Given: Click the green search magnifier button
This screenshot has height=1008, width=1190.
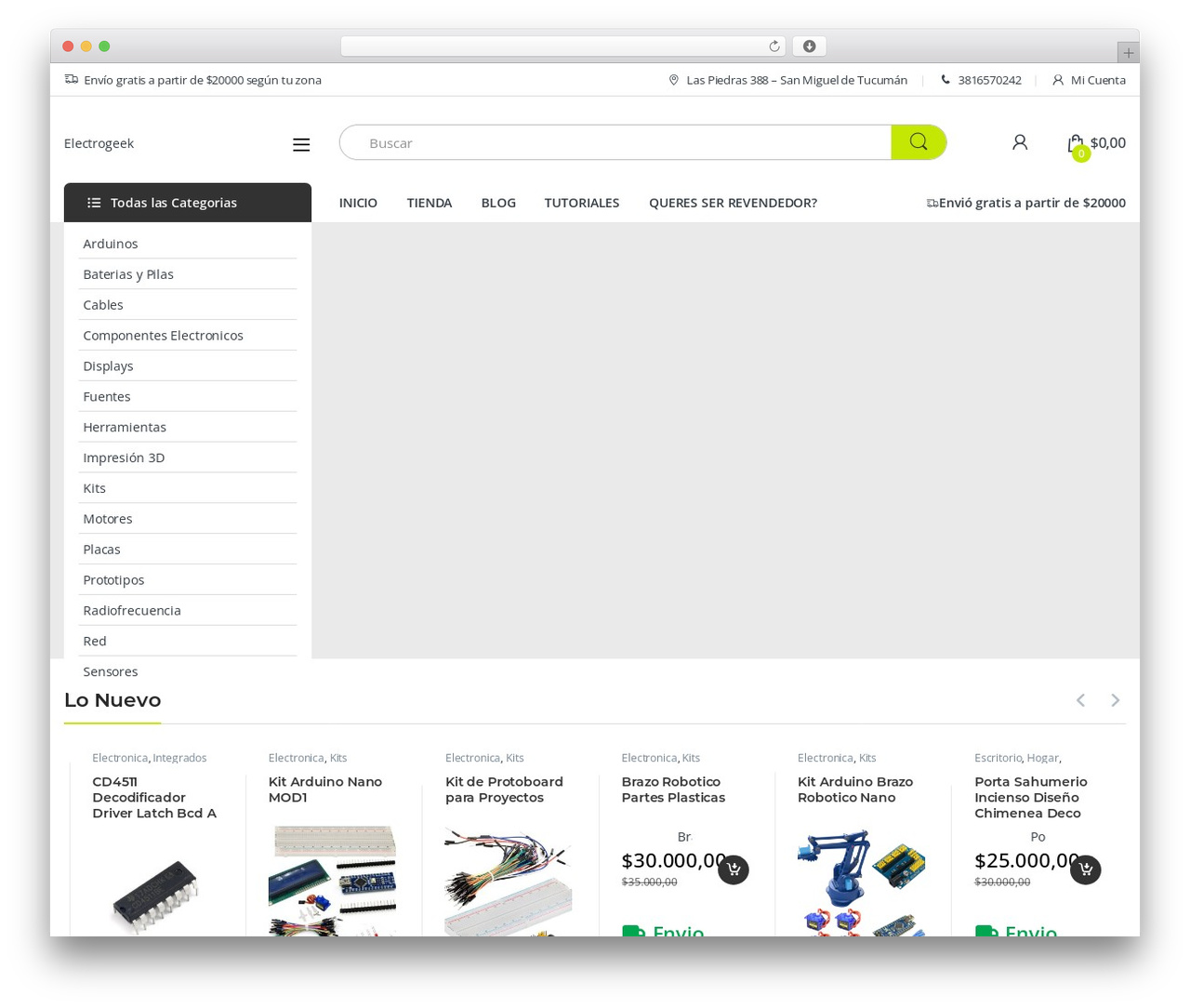Looking at the screenshot, I should pos(919,142).
